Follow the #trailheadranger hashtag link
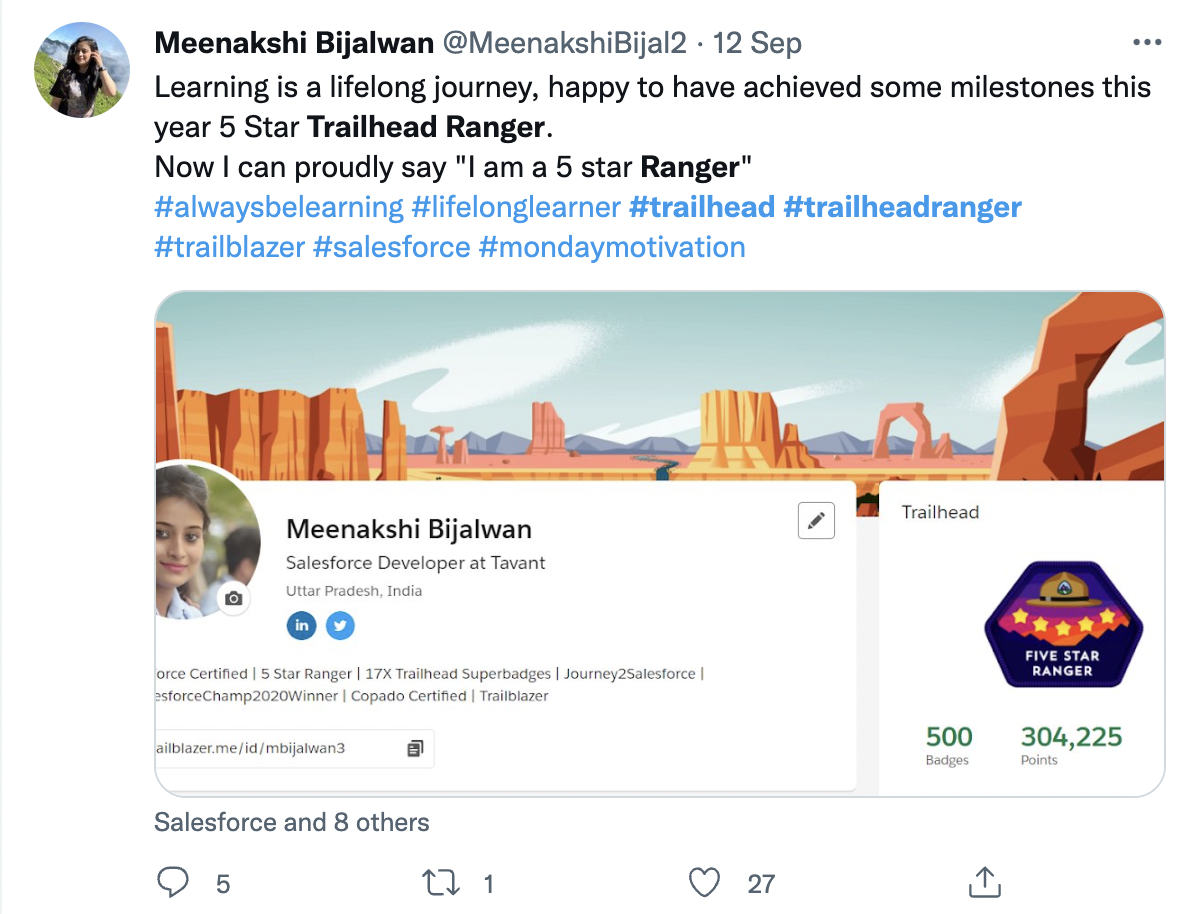The image size is (1198, 914). click(x=902, y=207)
